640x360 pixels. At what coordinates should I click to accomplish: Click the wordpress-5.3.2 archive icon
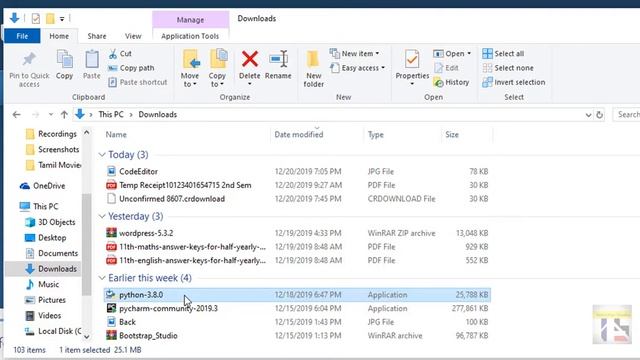111,233
